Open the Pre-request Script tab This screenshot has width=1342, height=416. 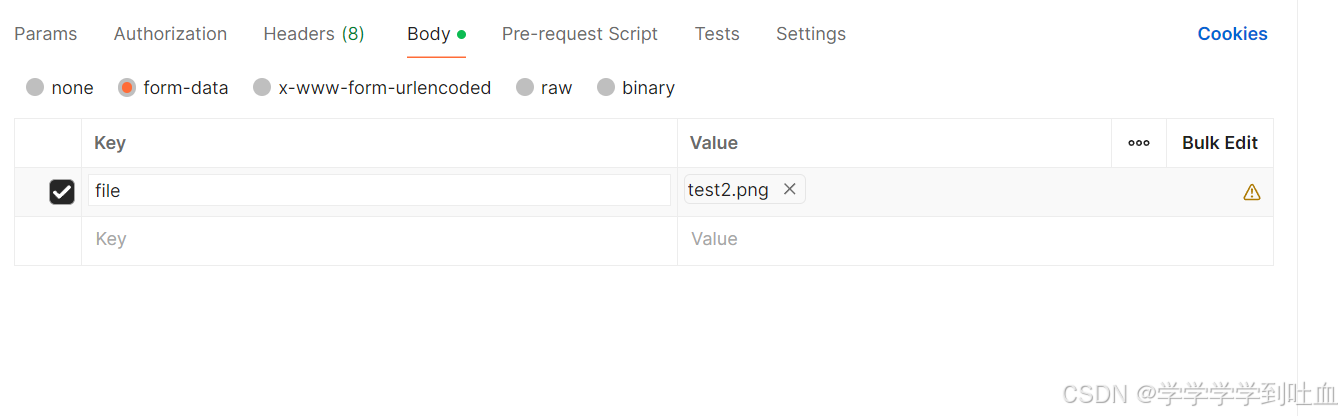[x=579, y=34]
